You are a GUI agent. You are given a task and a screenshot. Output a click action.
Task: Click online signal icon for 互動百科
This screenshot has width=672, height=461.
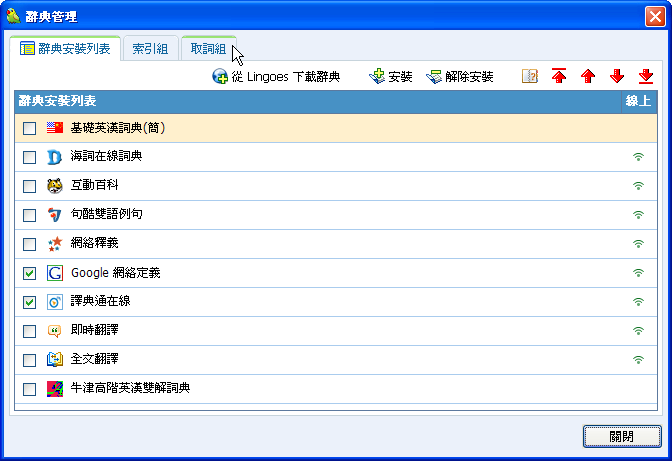(639, 186)
